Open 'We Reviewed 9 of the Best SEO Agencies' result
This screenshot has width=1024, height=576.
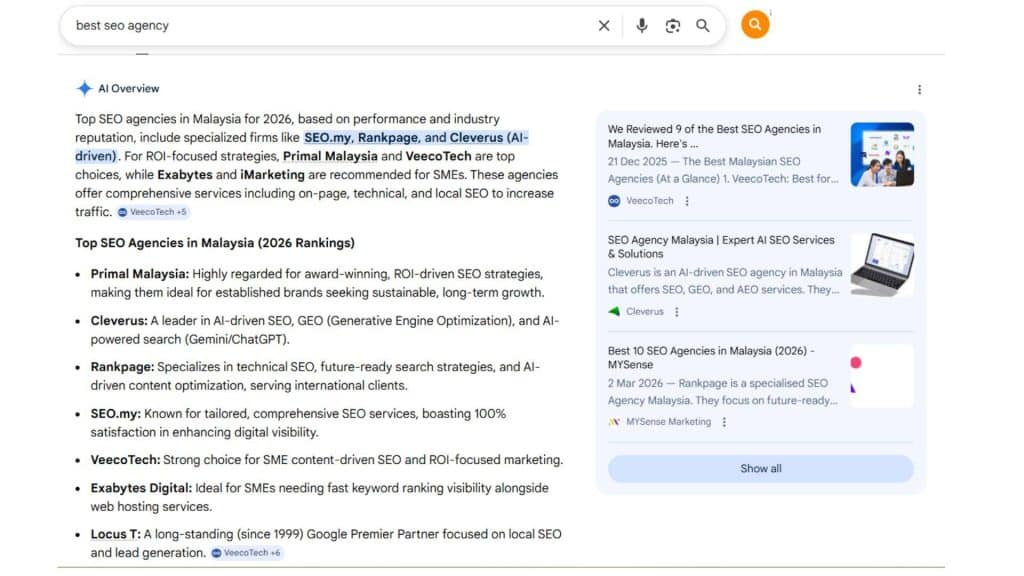click(714, 136)
